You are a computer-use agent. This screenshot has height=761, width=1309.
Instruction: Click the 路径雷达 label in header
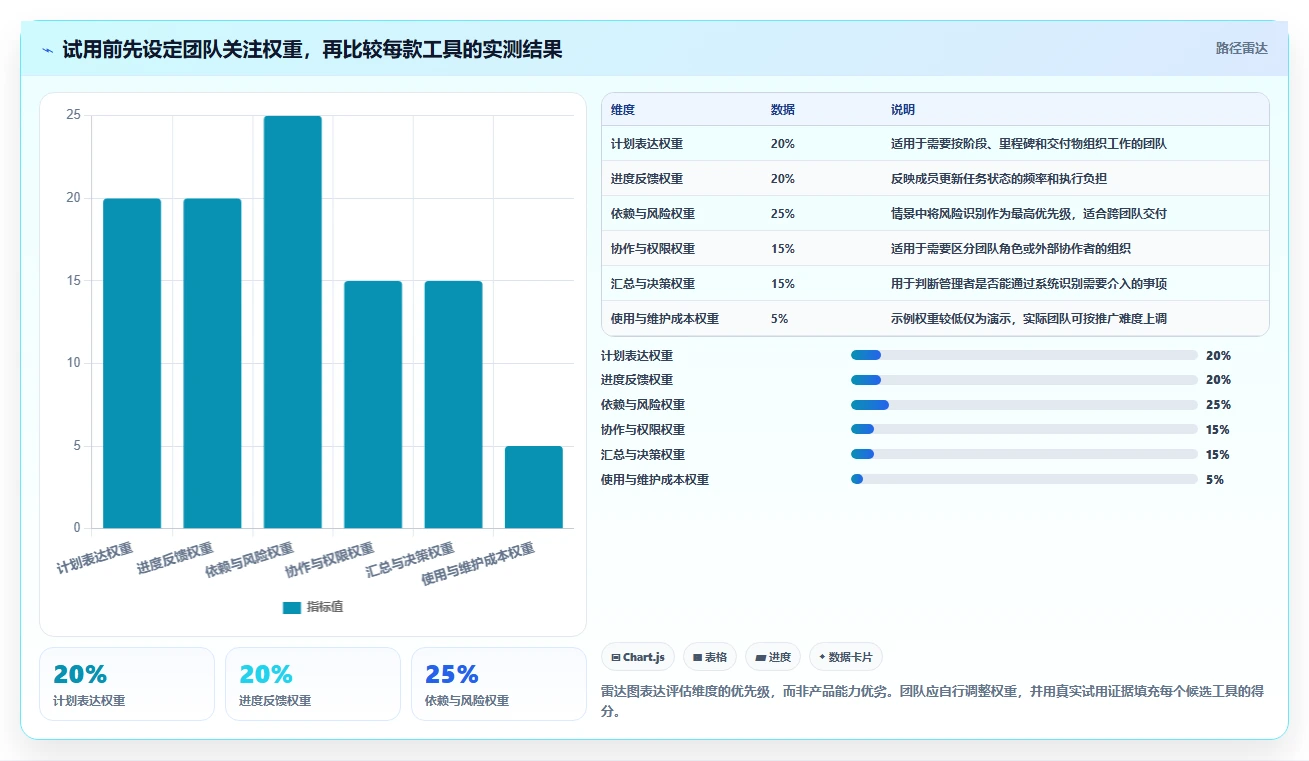coord(1241,48)
